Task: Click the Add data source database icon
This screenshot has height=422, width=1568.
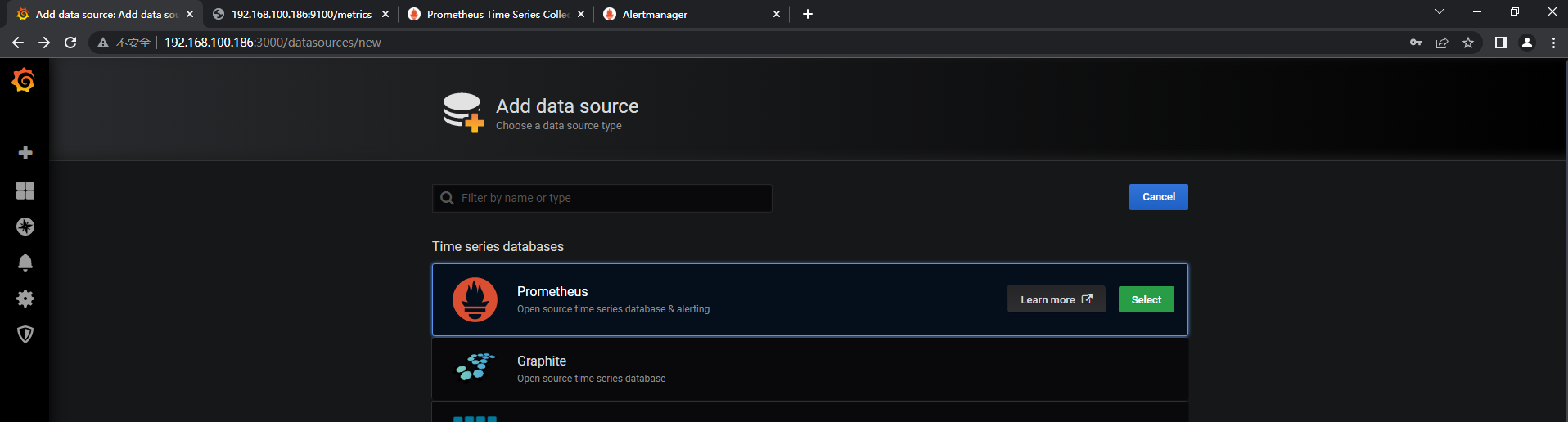Action: [463, 112]
